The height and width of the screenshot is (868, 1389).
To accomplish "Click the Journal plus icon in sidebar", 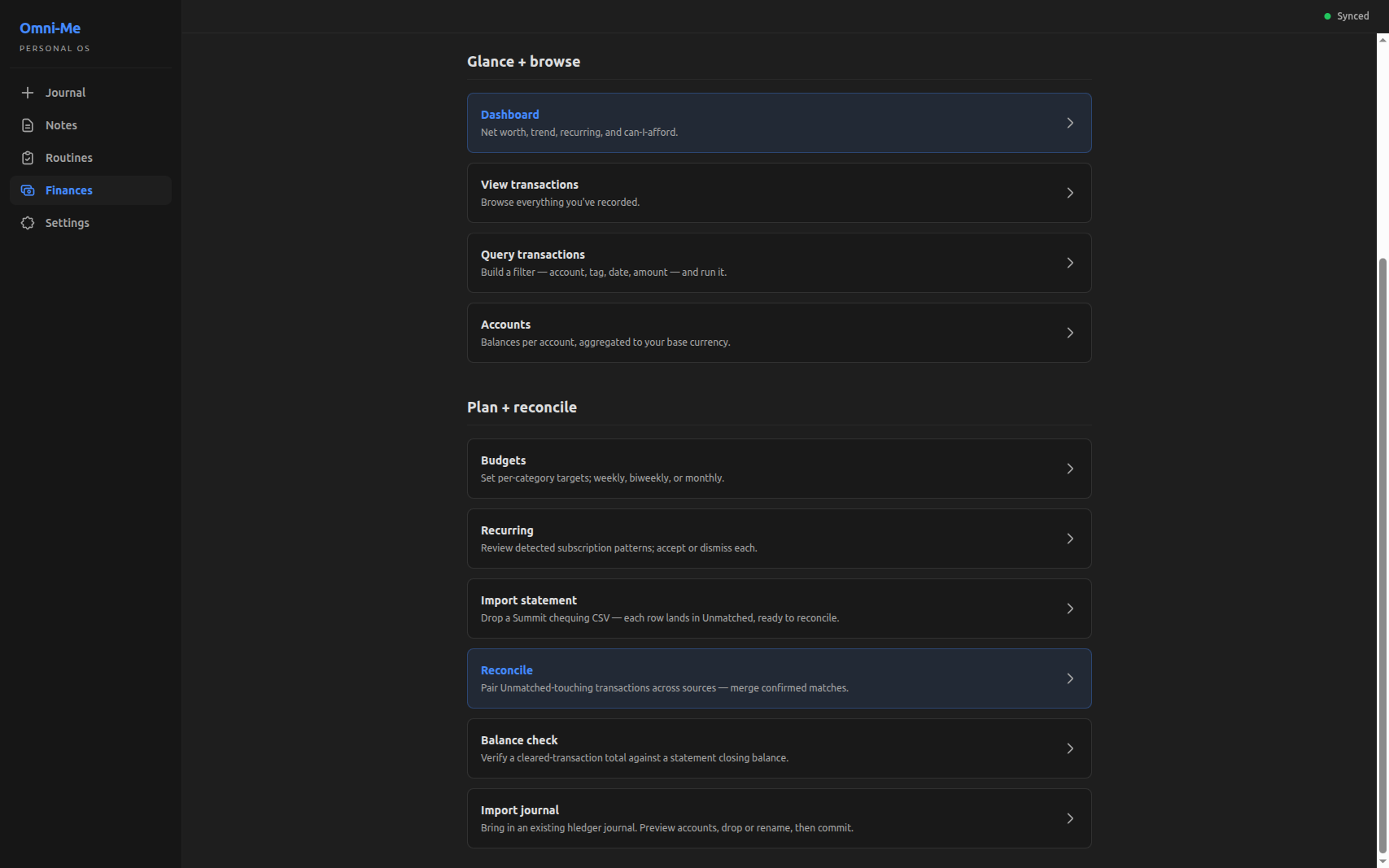I will pos(28,93).
